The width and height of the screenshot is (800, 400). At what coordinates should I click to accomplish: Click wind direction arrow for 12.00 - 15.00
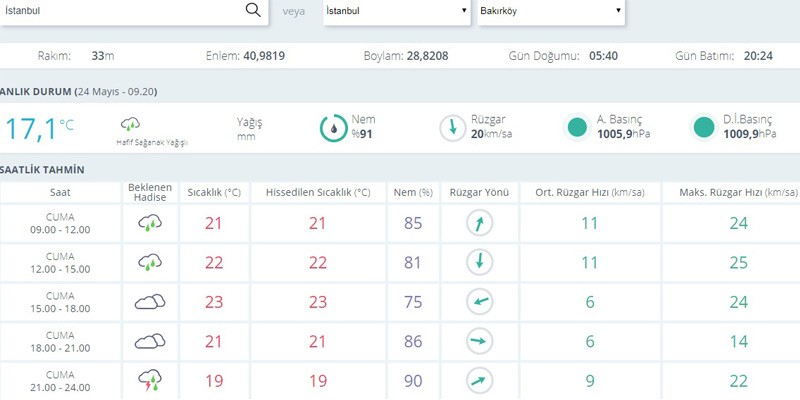click(480, 263)
